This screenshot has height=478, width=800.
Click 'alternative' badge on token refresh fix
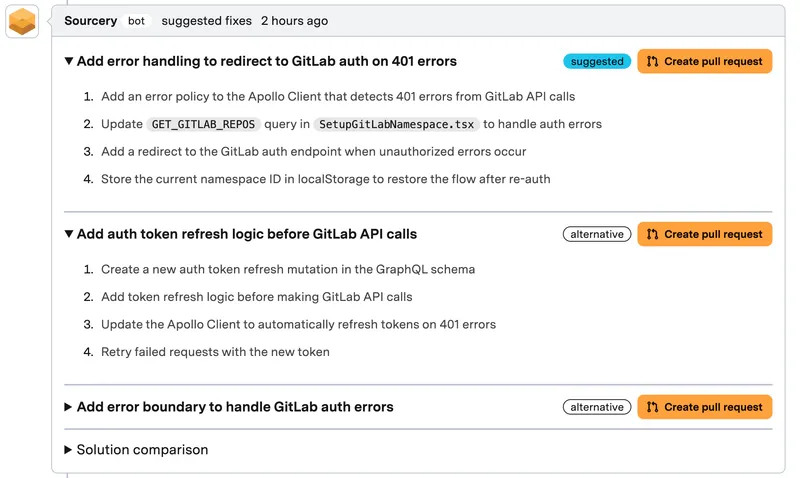tap(597, 234)
